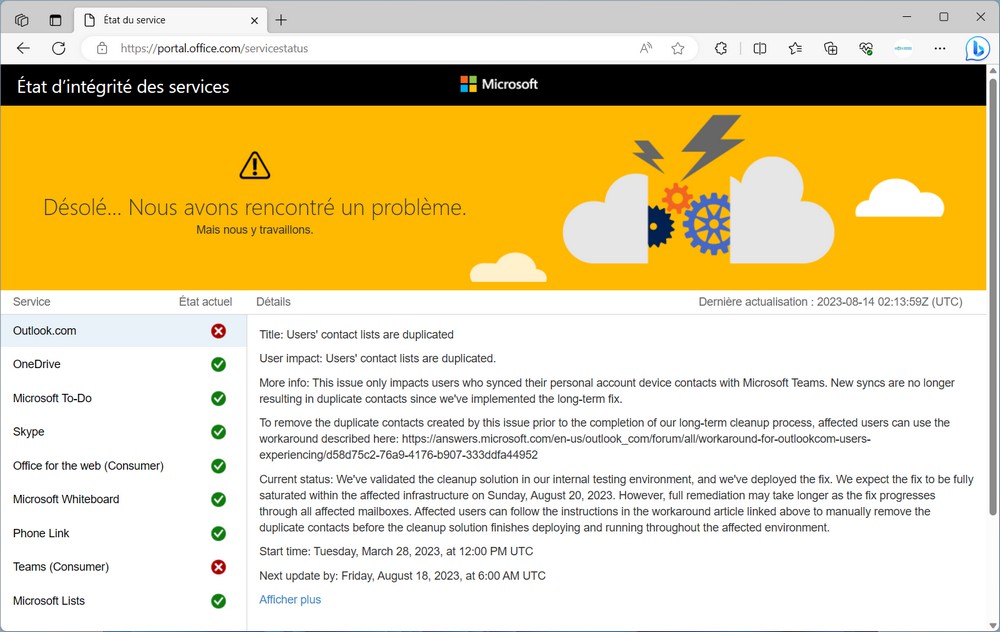Go back with the browser Back arrow
1000x632 pixels.
(x=24, y=48)
